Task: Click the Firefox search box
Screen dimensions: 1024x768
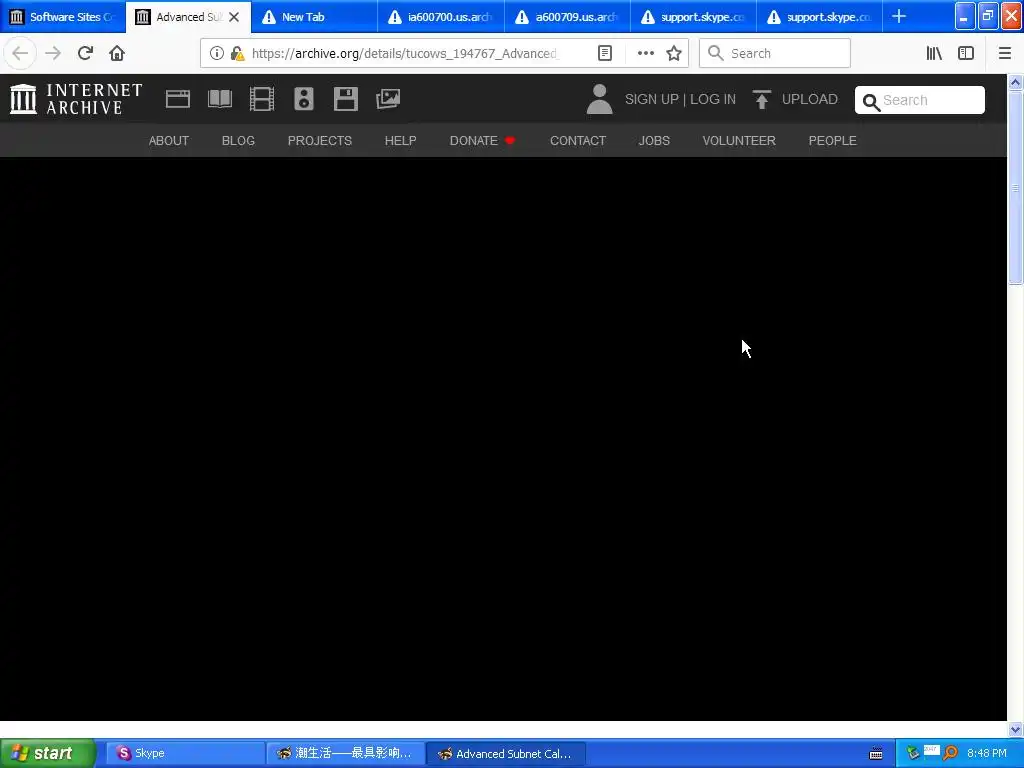Action: (x=775, y=53)
